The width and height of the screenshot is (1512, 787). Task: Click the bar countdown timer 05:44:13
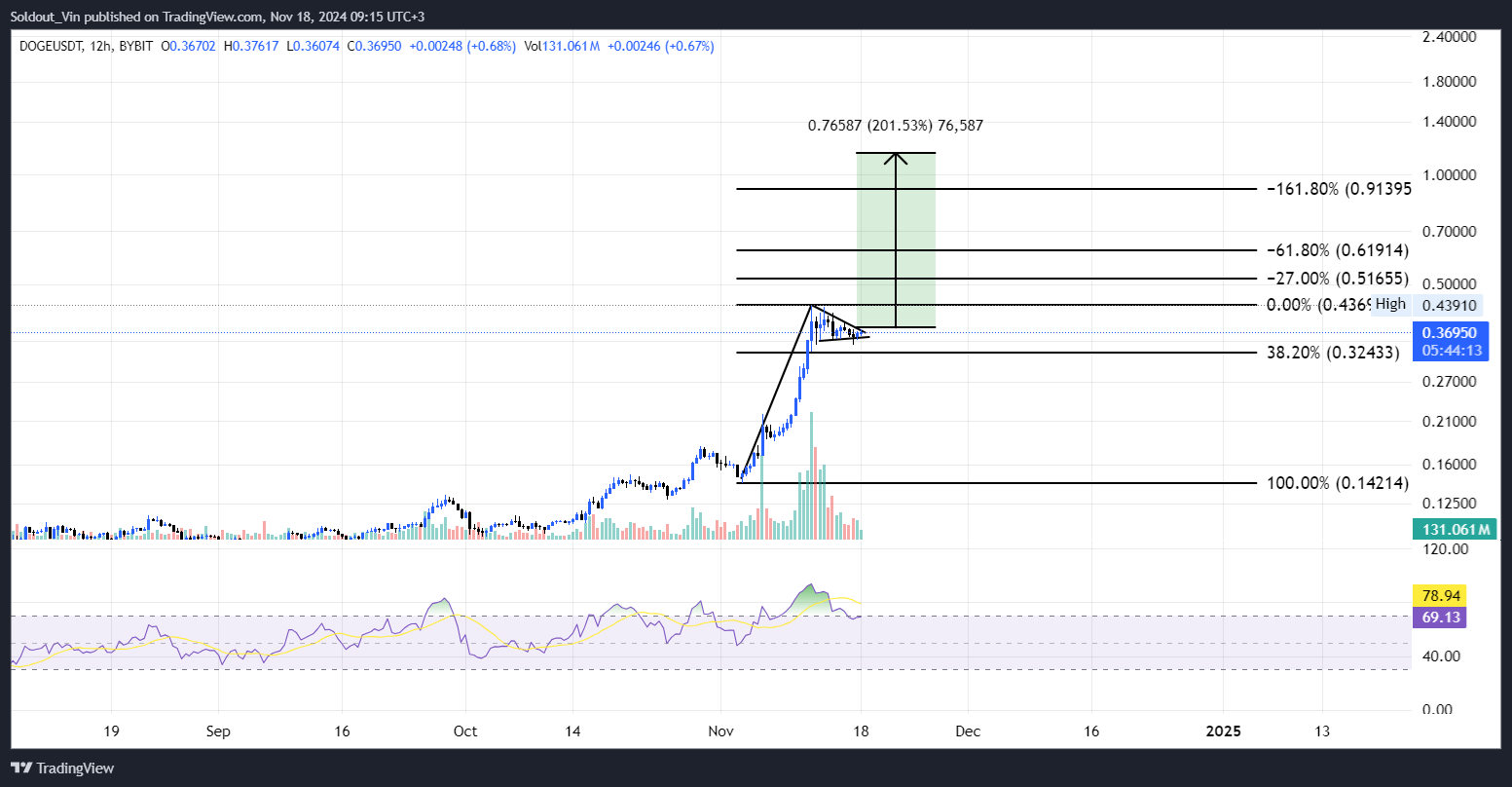[1451, 351]
